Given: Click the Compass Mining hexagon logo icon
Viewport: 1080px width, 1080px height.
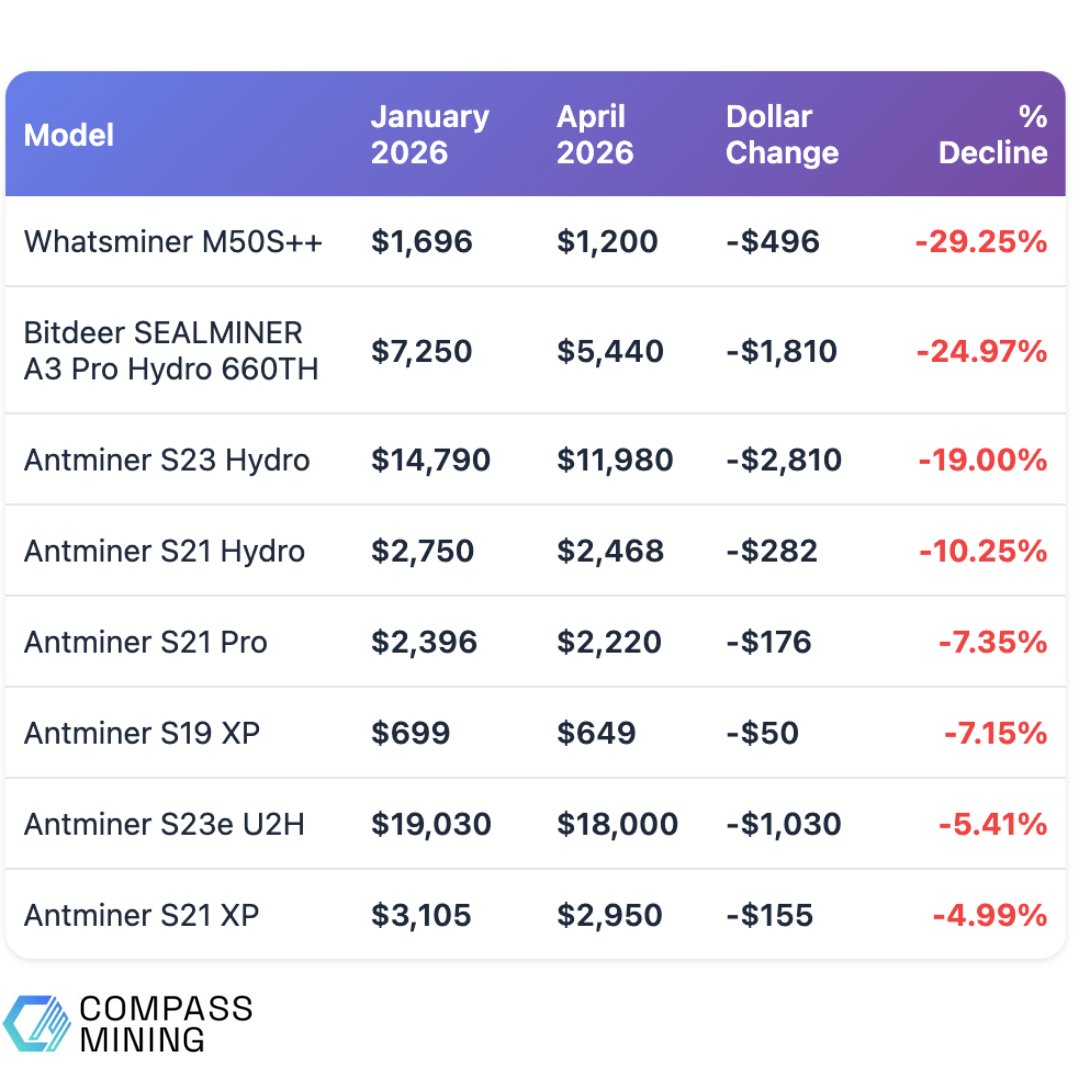Looking at the screenshot, I should [x=36, y=1023].
